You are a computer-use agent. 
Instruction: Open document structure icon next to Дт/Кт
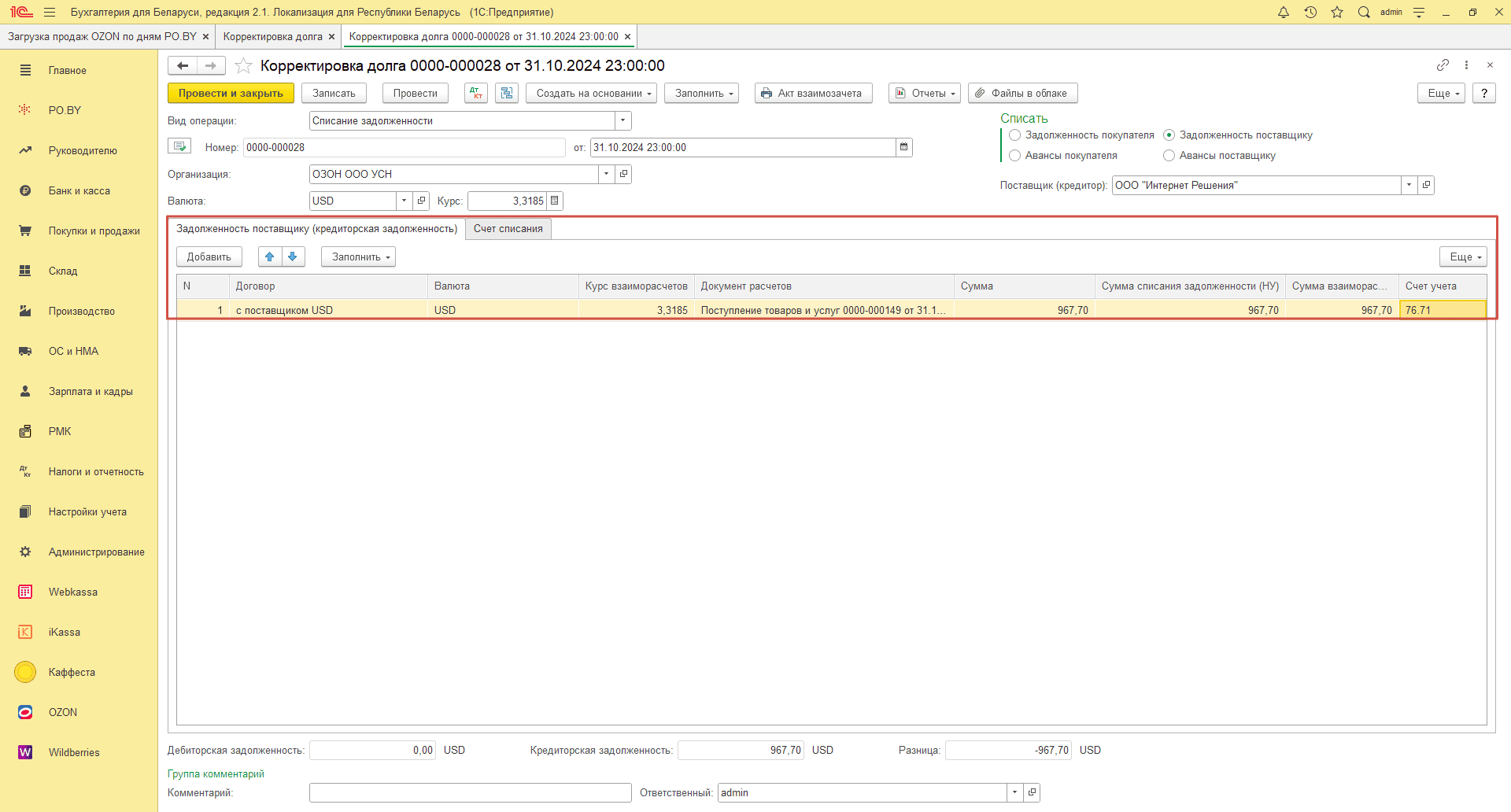point(507,93)
